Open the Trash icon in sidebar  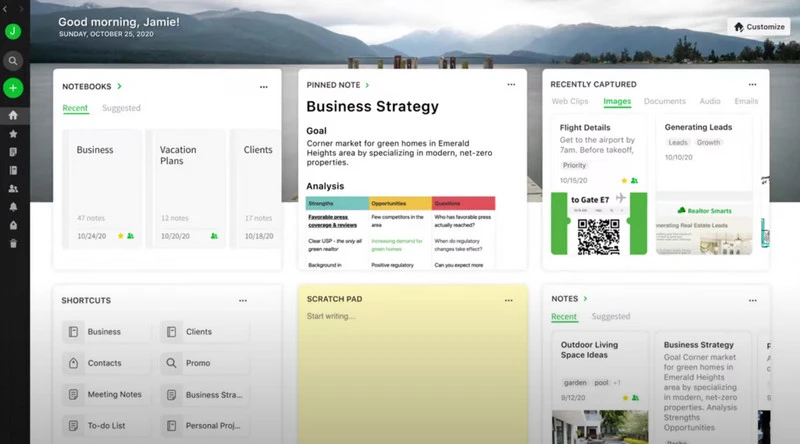click(13, 243)
